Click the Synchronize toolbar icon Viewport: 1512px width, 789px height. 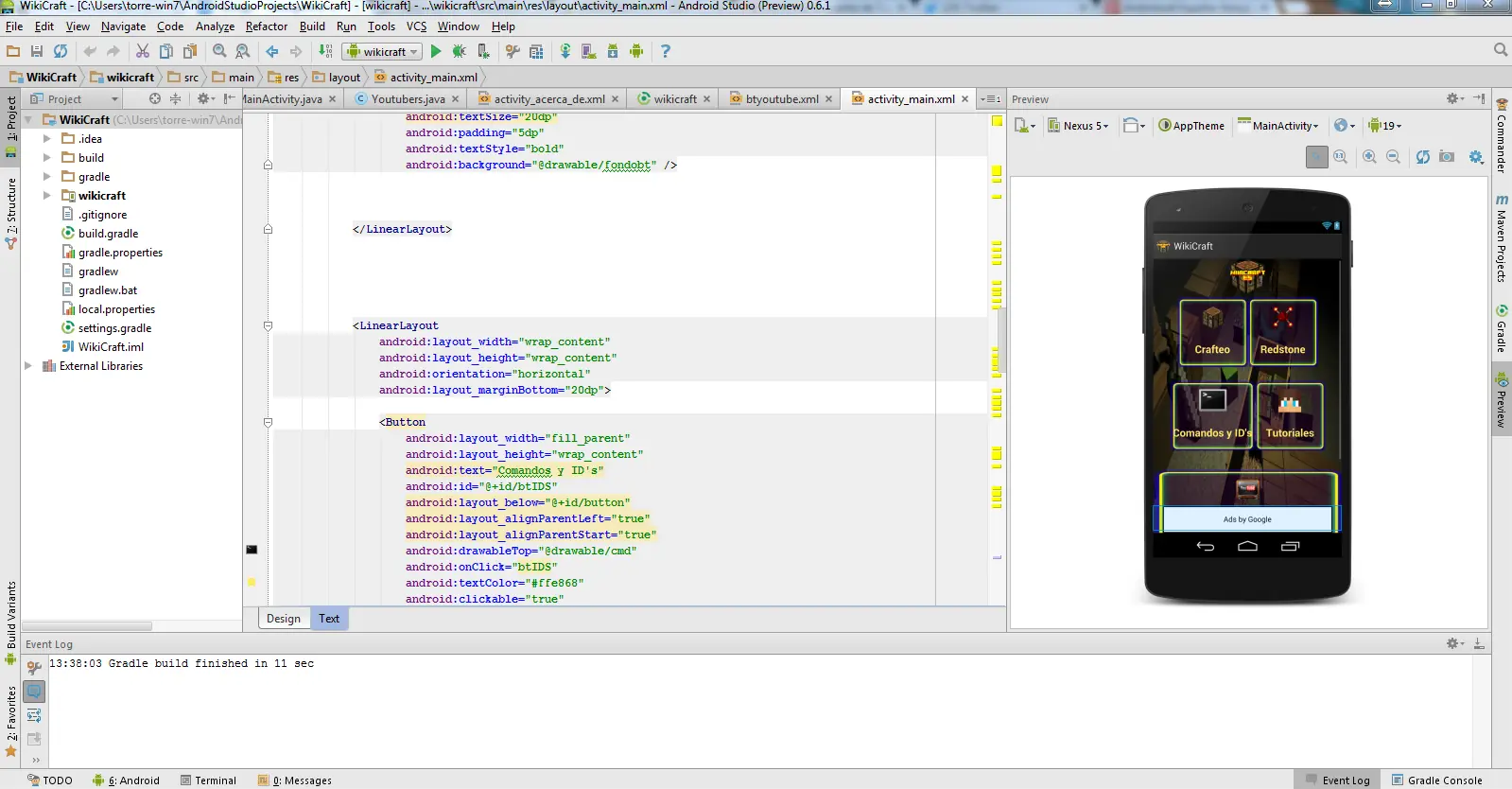pyautogui.click(x=61, y=51)
